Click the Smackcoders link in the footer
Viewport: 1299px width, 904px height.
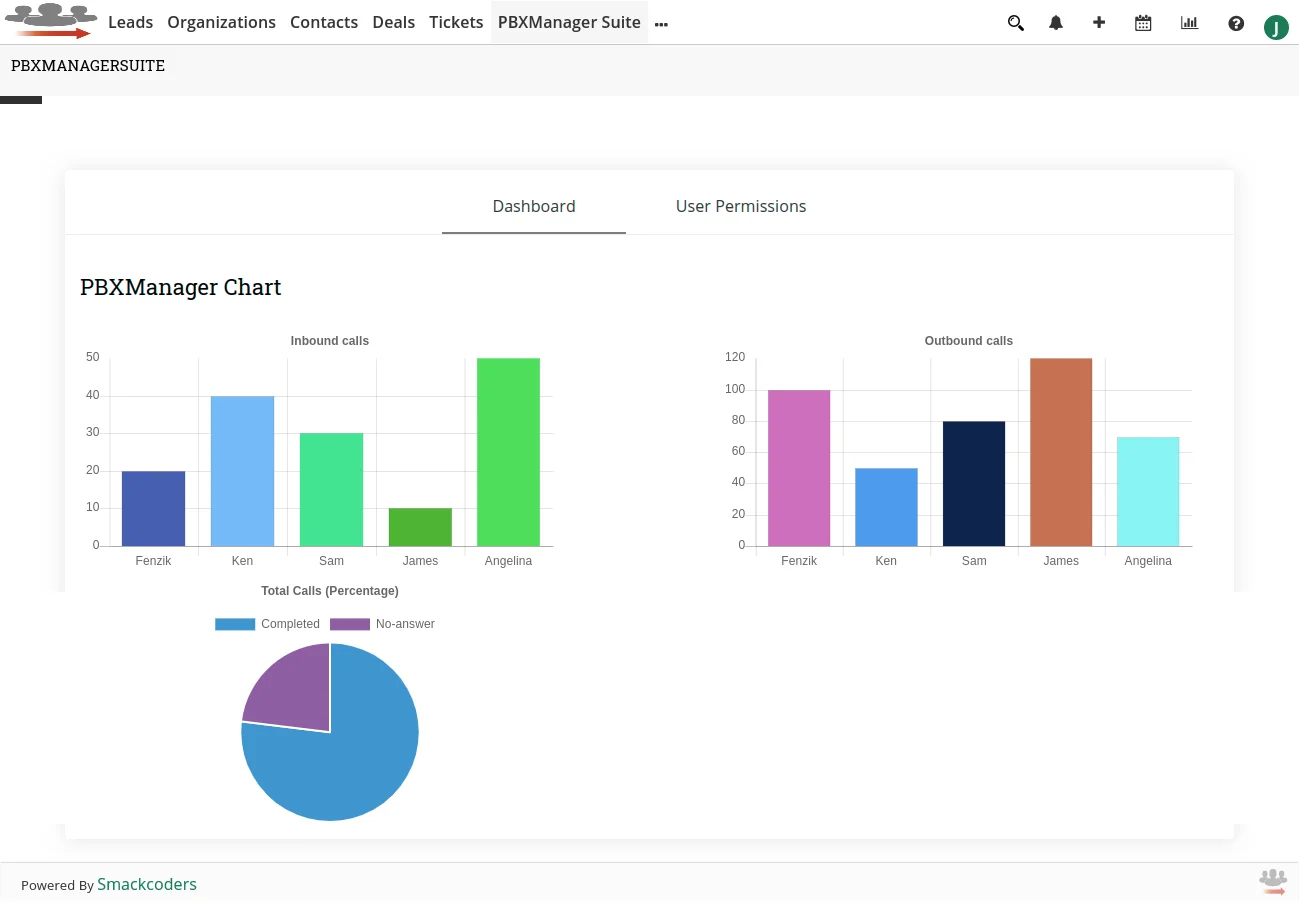(146, 884)
